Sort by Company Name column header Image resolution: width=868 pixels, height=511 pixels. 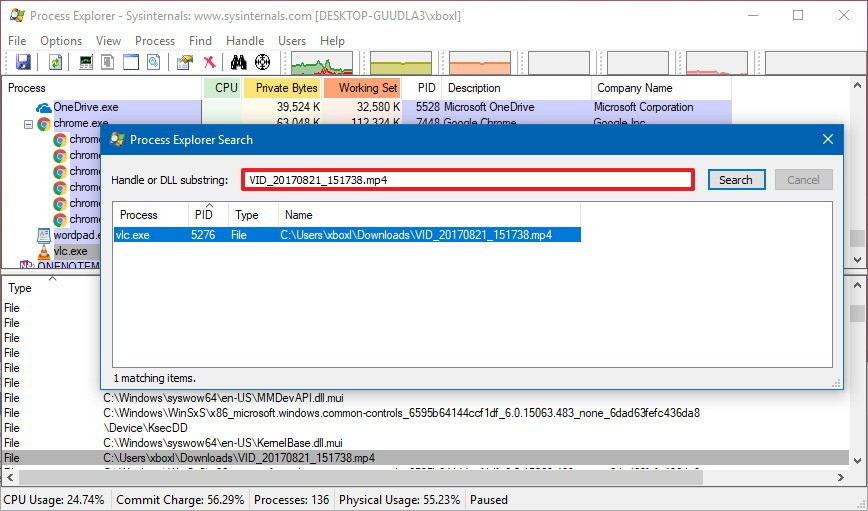(662, 88)
